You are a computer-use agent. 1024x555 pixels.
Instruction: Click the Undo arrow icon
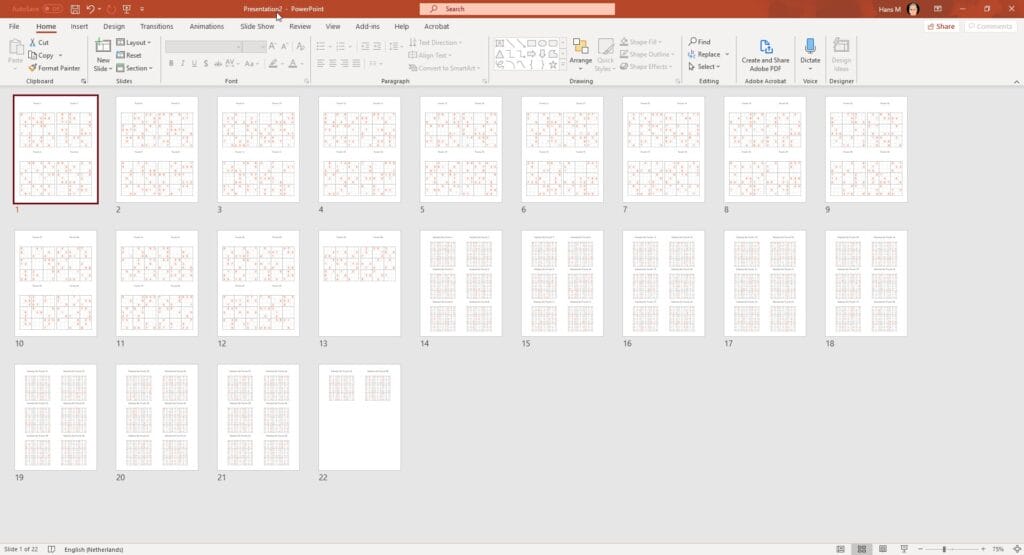pyautogui.click(x=90, y=9)
